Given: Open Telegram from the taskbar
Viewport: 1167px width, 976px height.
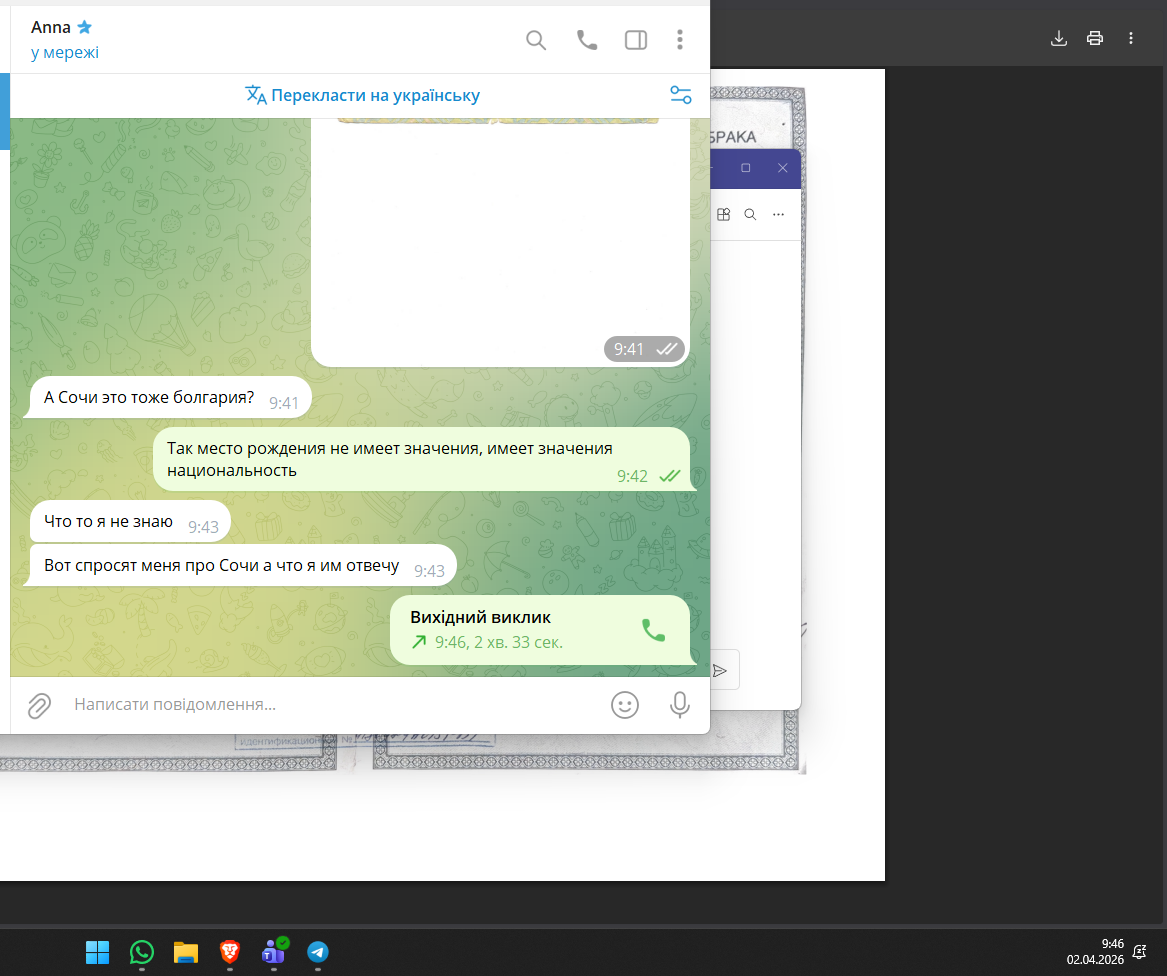Looking at the screenshot, I should click(x=318, y=952).
